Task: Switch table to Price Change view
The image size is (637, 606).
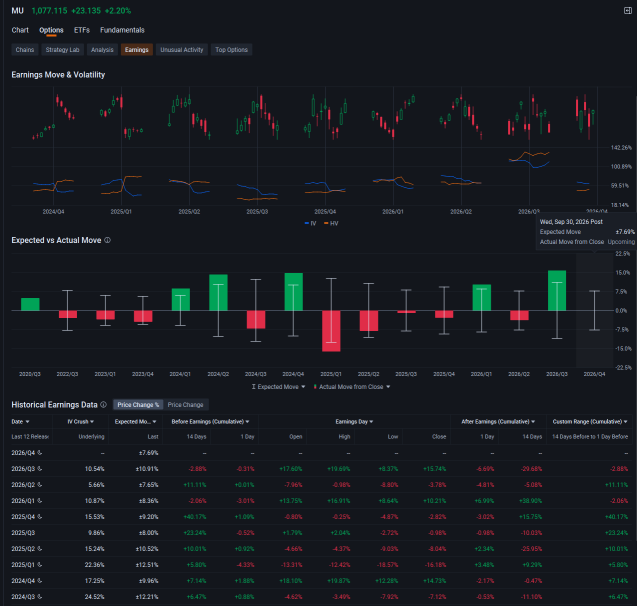Action: point(185,405)
